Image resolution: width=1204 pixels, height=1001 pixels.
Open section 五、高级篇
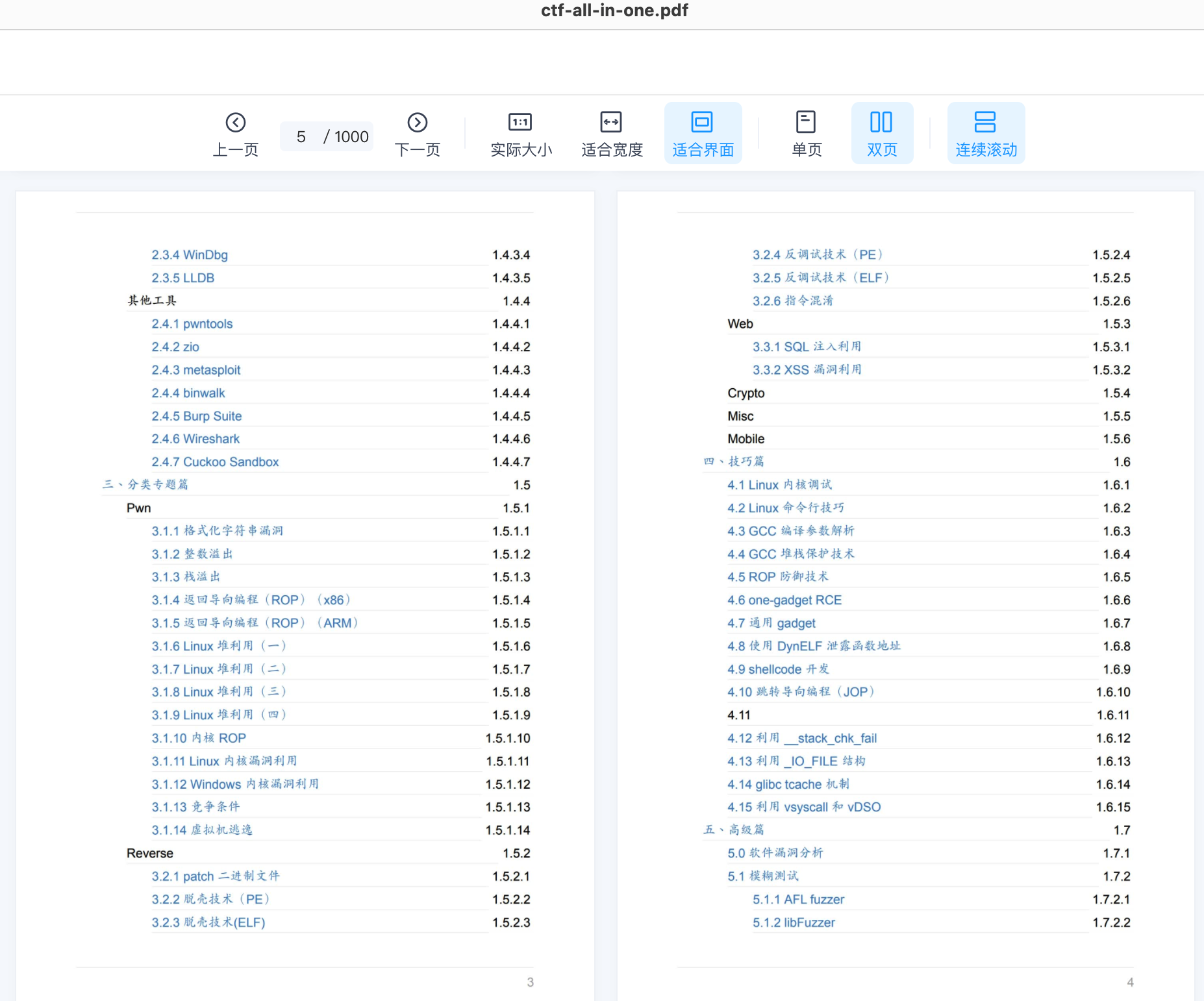coord(734,830)
